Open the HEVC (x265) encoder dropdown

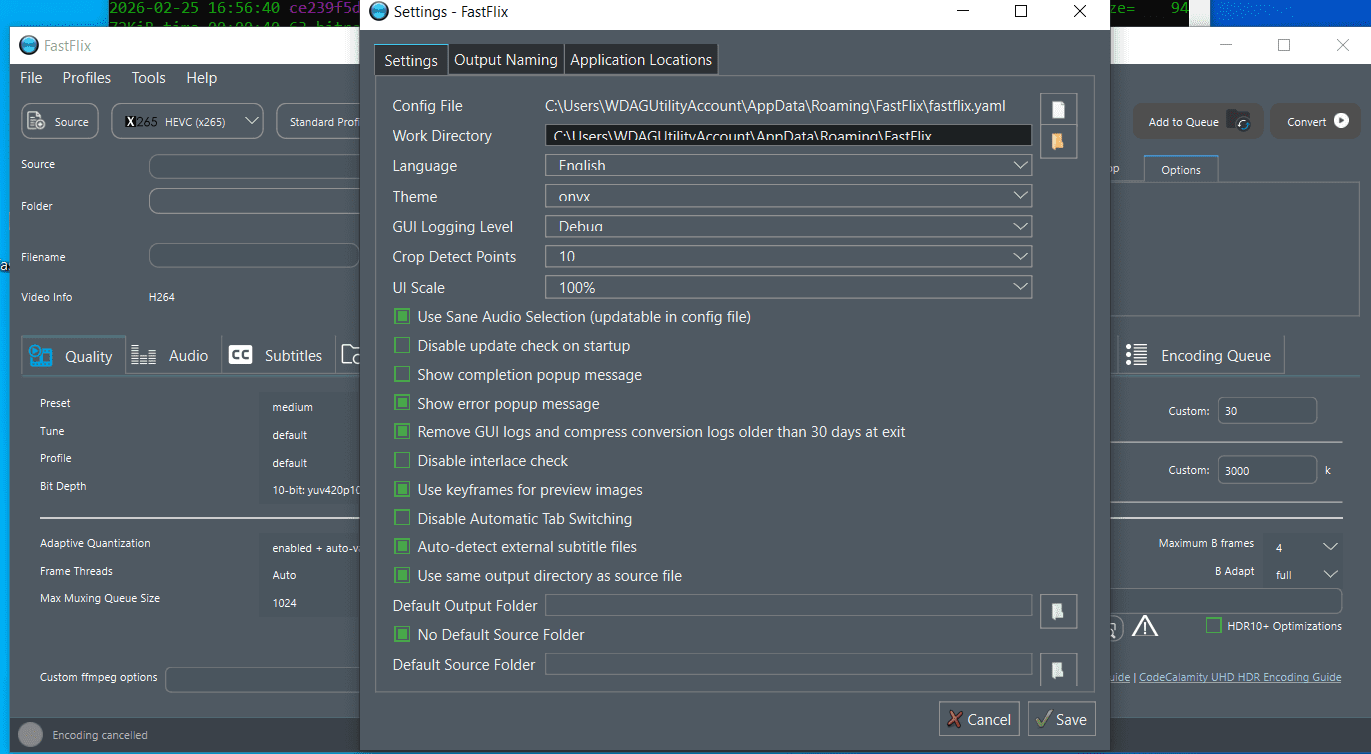pyautogui.click(x=187, y=122)
